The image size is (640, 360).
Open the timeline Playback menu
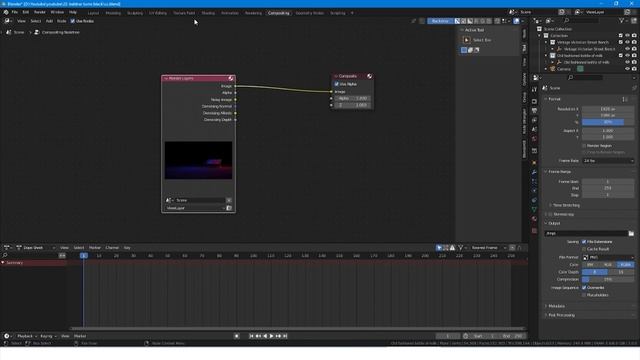coord(26,336)
